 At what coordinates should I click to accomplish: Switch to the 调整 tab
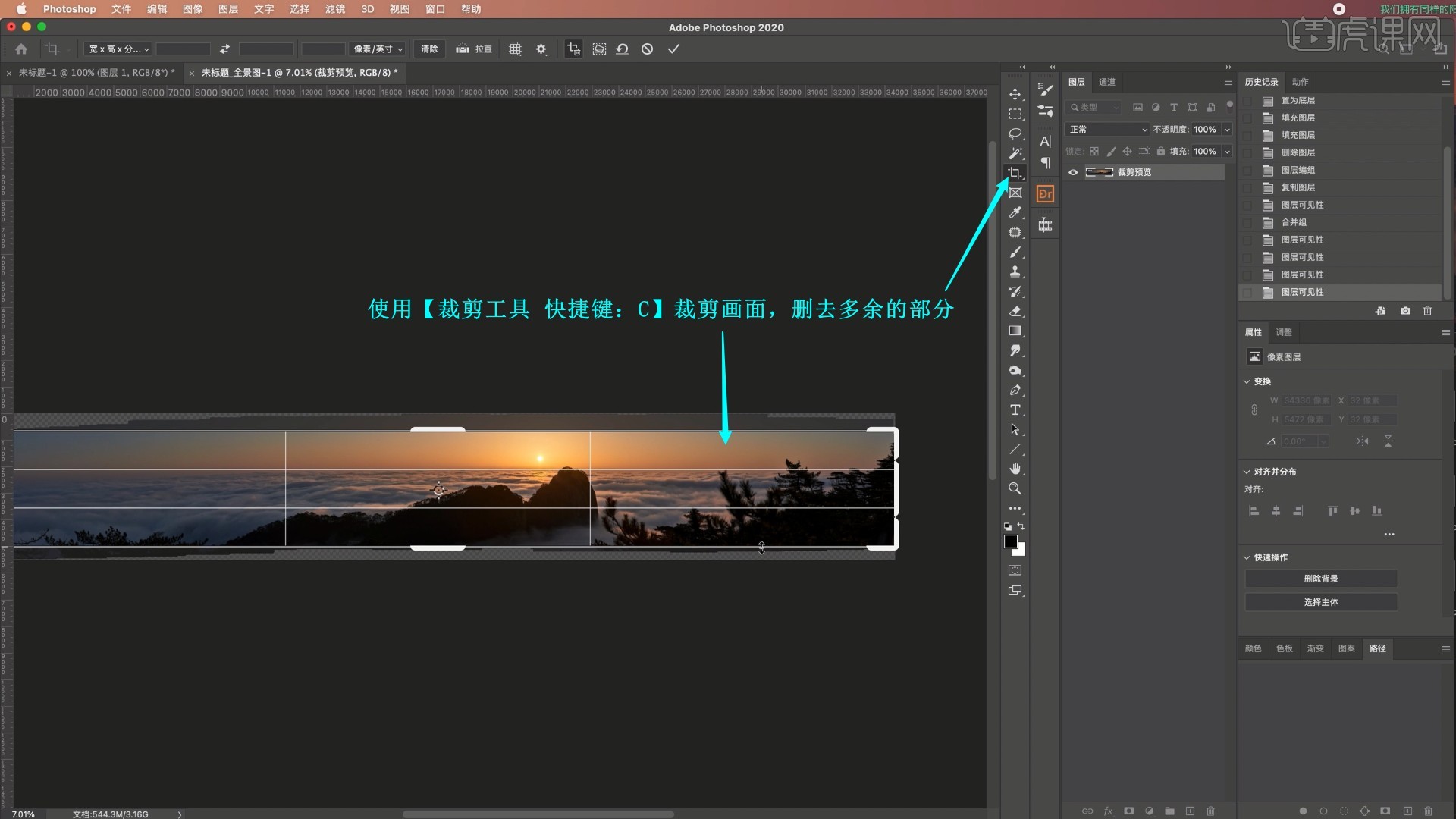1284,332
